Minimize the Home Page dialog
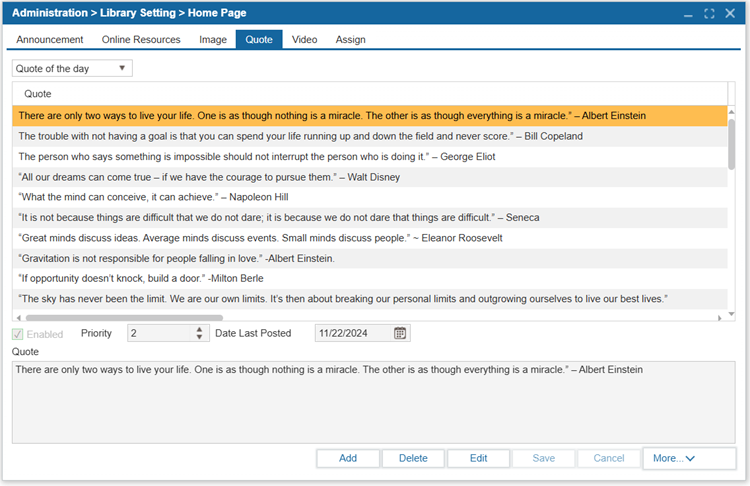Viewport: 750px width, 486px height. (x=688, y=16)
